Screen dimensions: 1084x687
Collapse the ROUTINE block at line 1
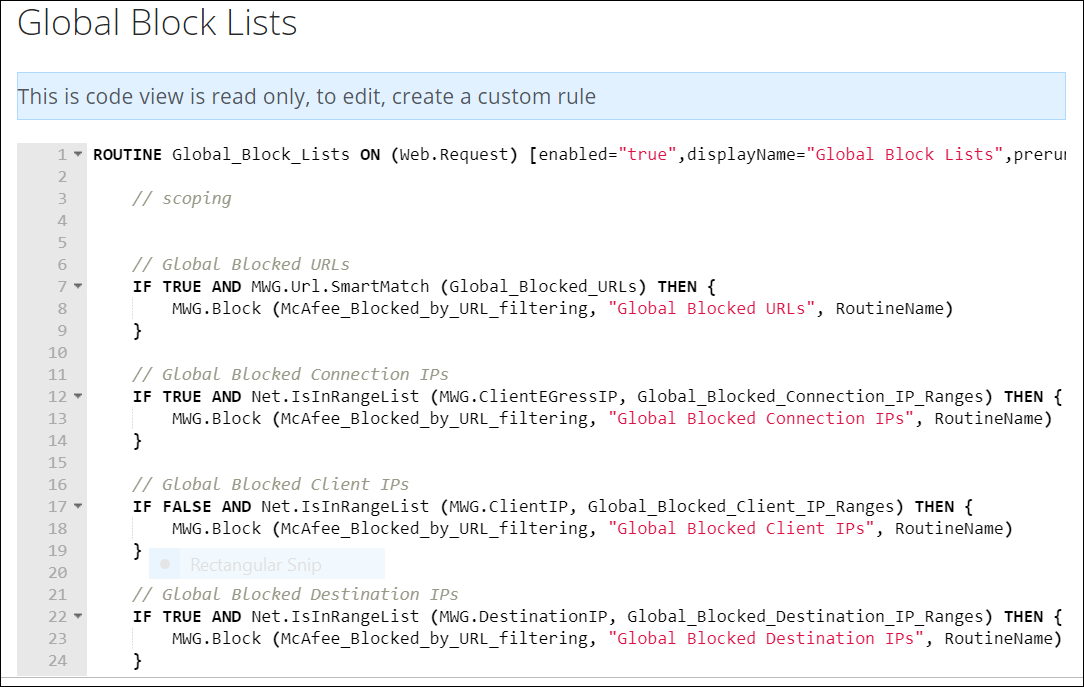pyautogui.click(x=78, y=154)
